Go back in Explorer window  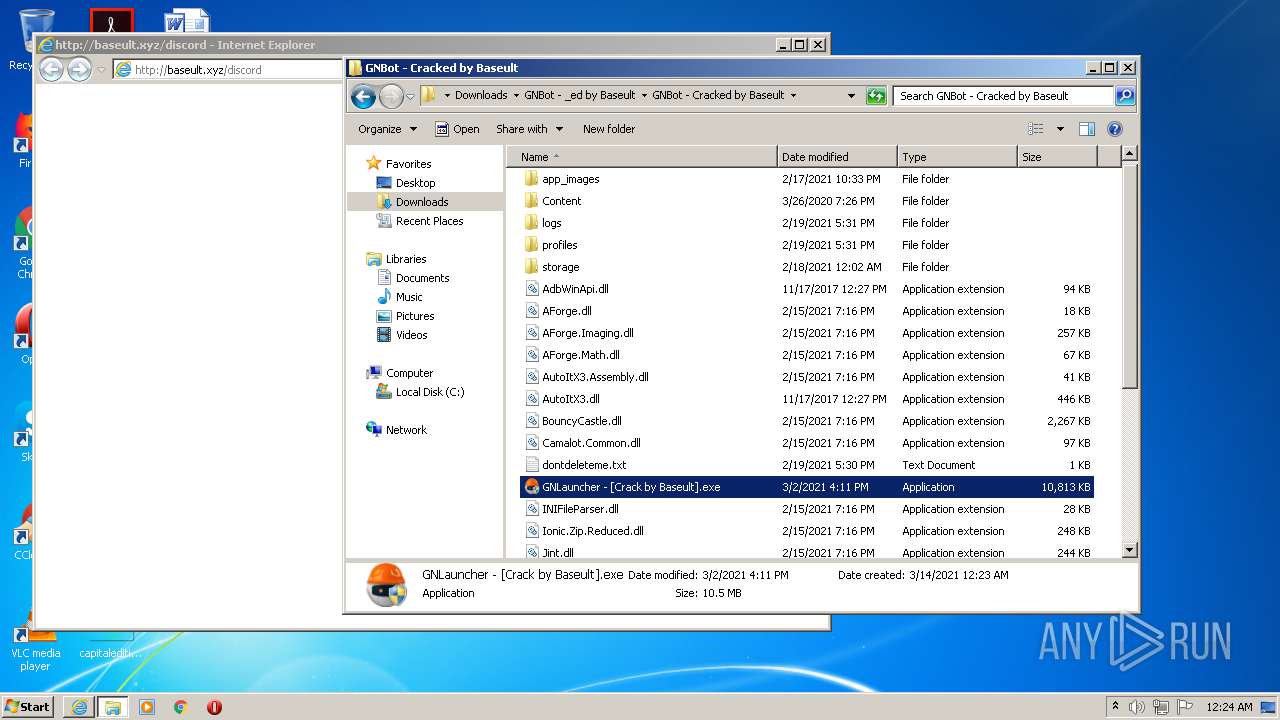tap(363, 96)
